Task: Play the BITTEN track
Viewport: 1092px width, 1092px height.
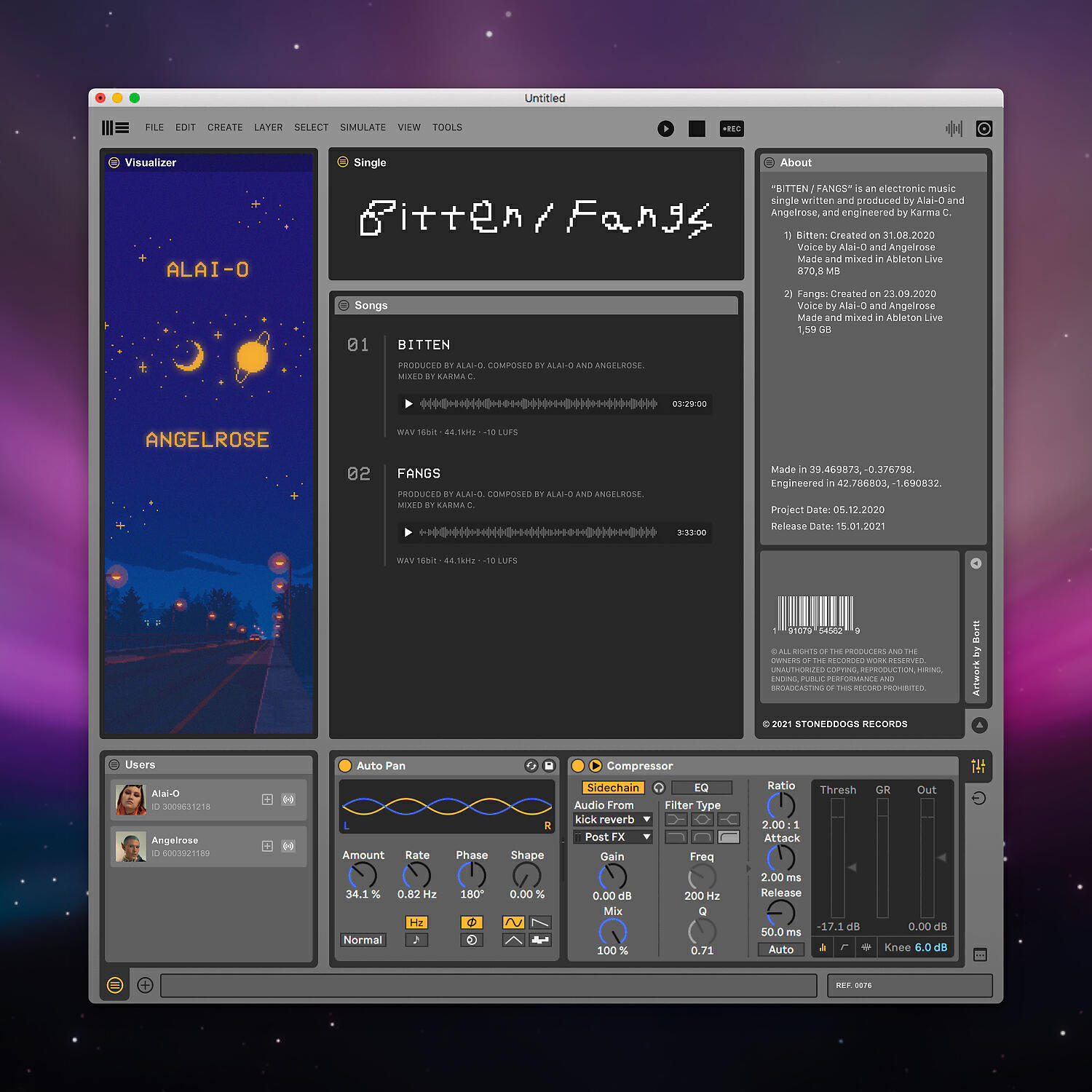Action: pos(408,404)
